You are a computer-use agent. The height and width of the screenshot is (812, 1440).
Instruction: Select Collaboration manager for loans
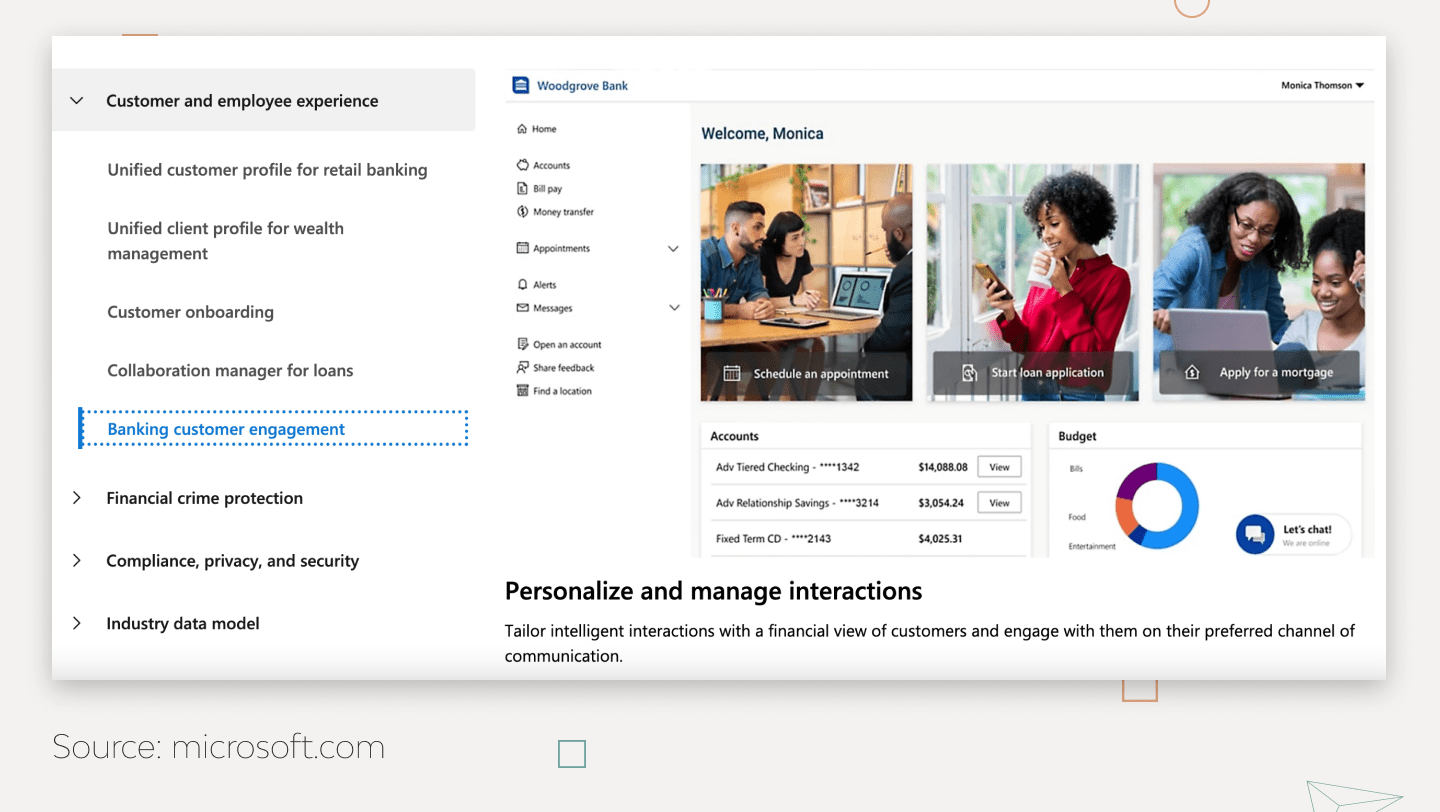230,370
